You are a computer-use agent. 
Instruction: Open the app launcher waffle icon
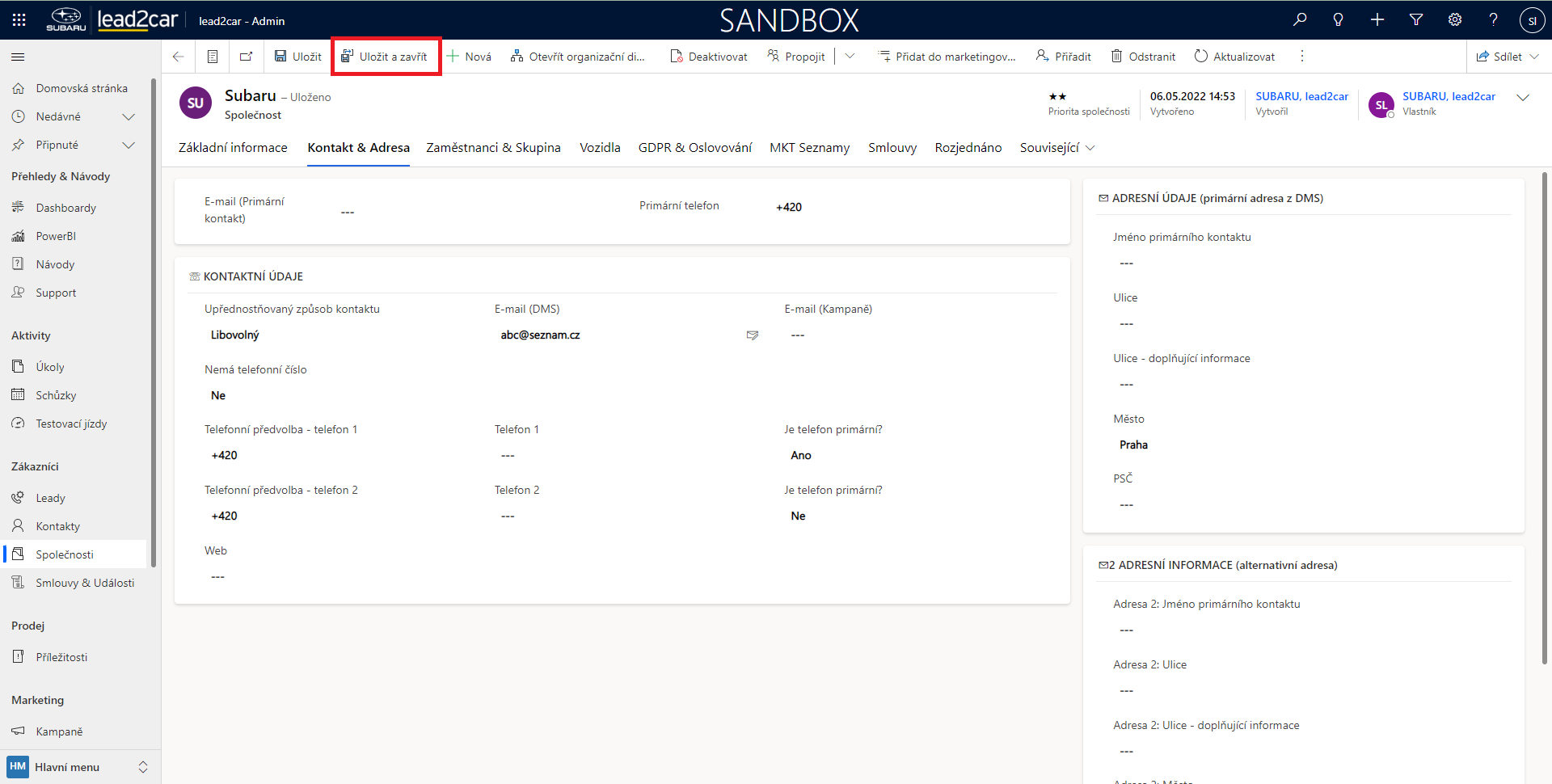click(19, 20)
